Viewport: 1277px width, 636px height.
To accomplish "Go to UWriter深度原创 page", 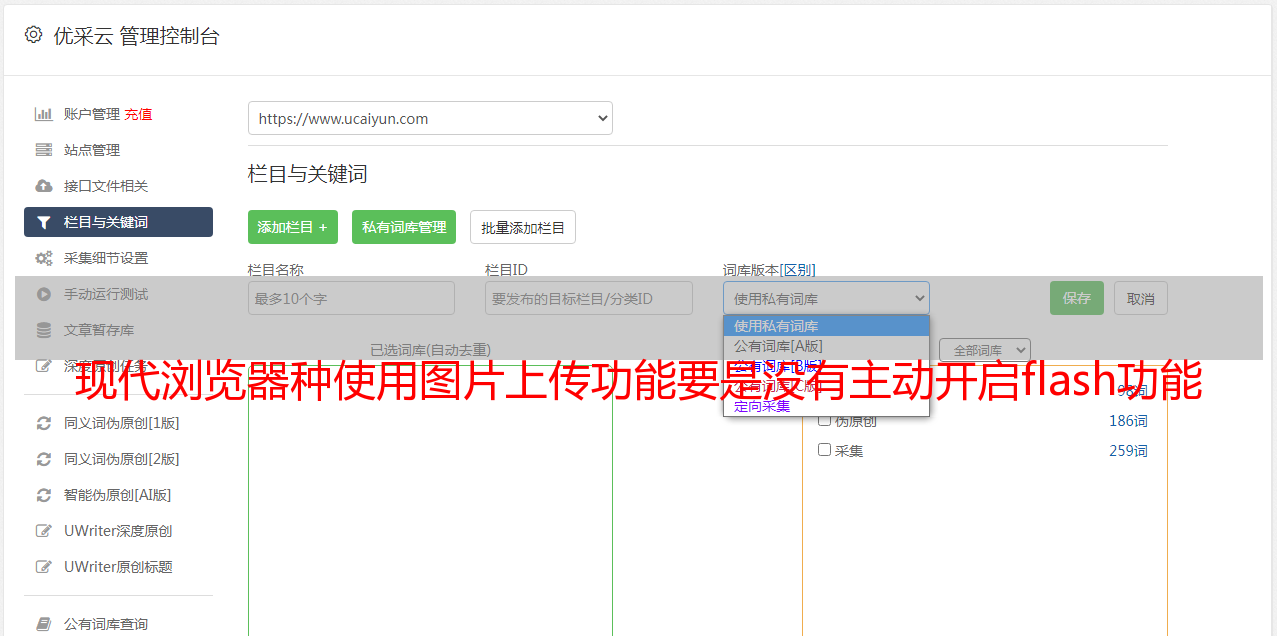I will click(118, 531).
